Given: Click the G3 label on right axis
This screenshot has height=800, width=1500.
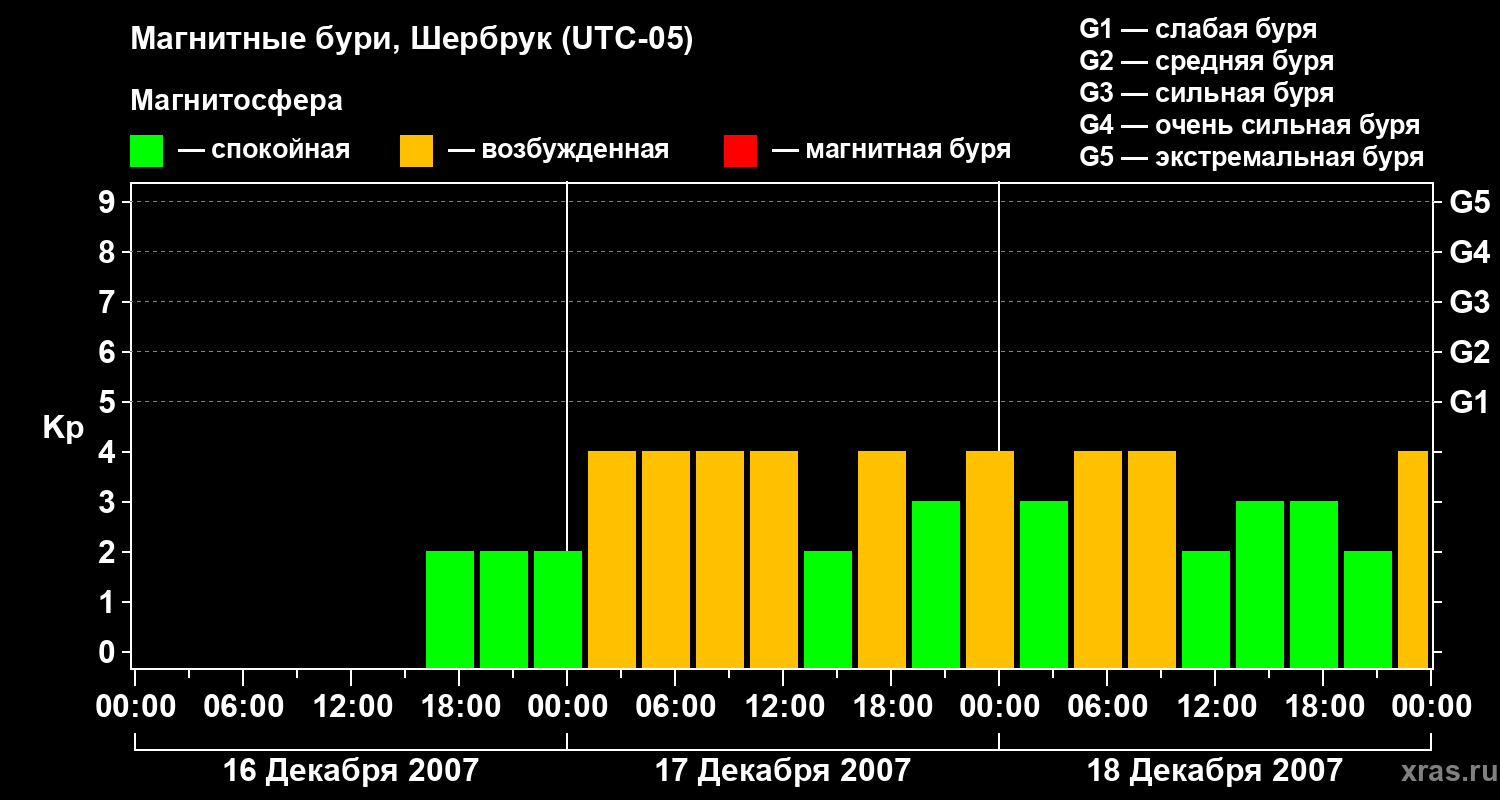Looking at the screenshot, I should click(1469, 302).
